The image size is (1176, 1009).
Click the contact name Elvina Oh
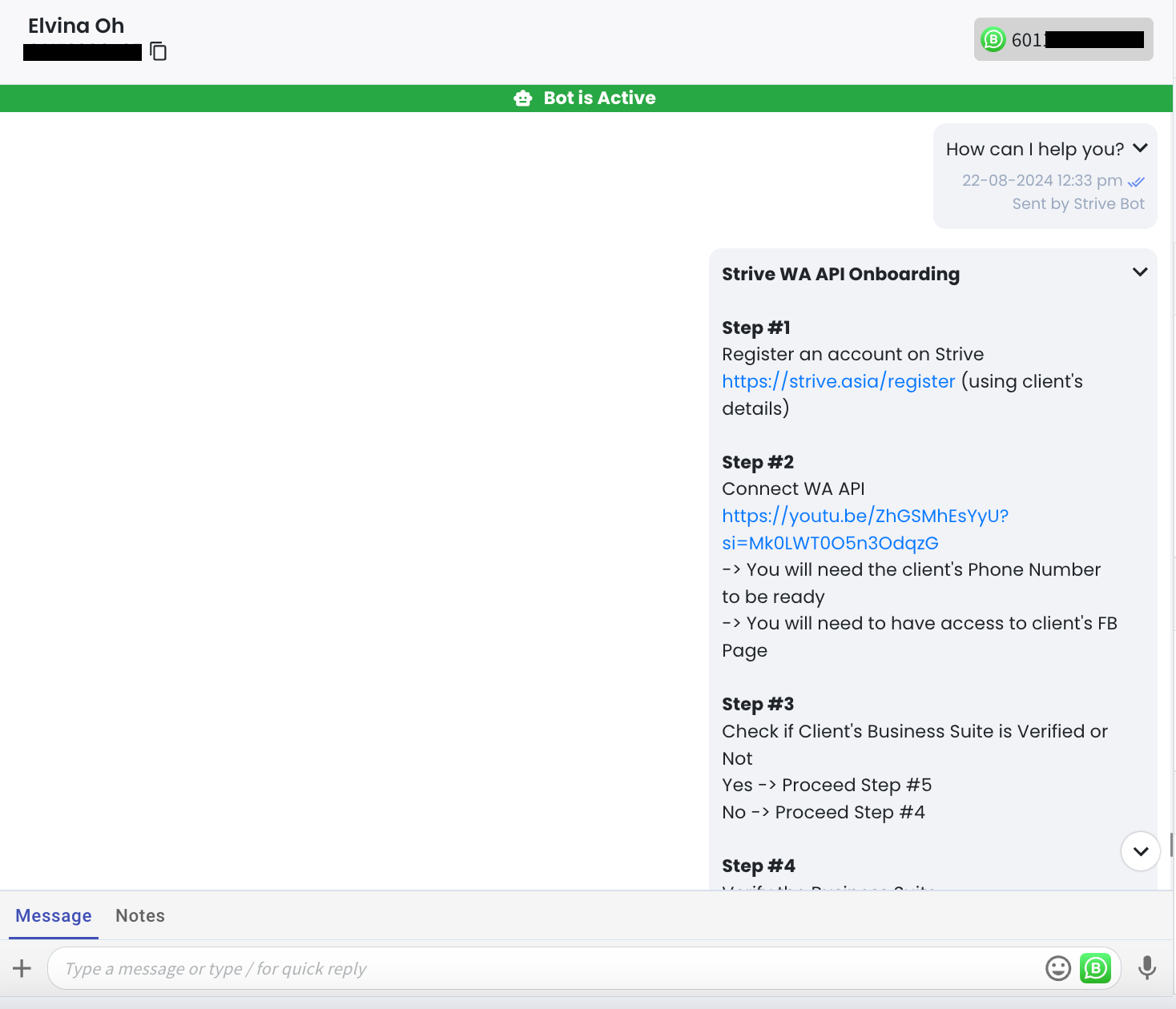pos(76,26)
